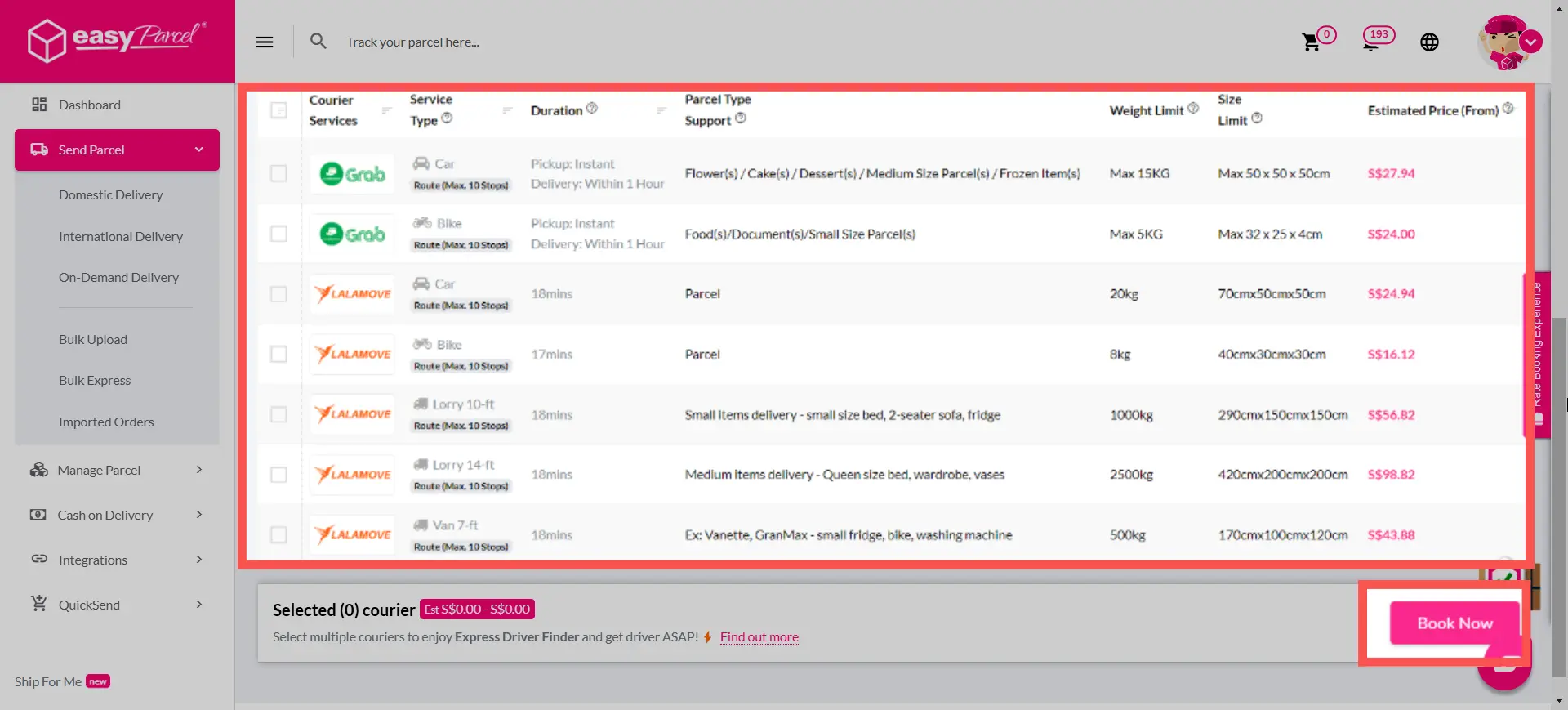Image resolution: width=1568 pixels, height=710 pixels.
Task: Open International Delivery
Action: (x=121, y=236)
